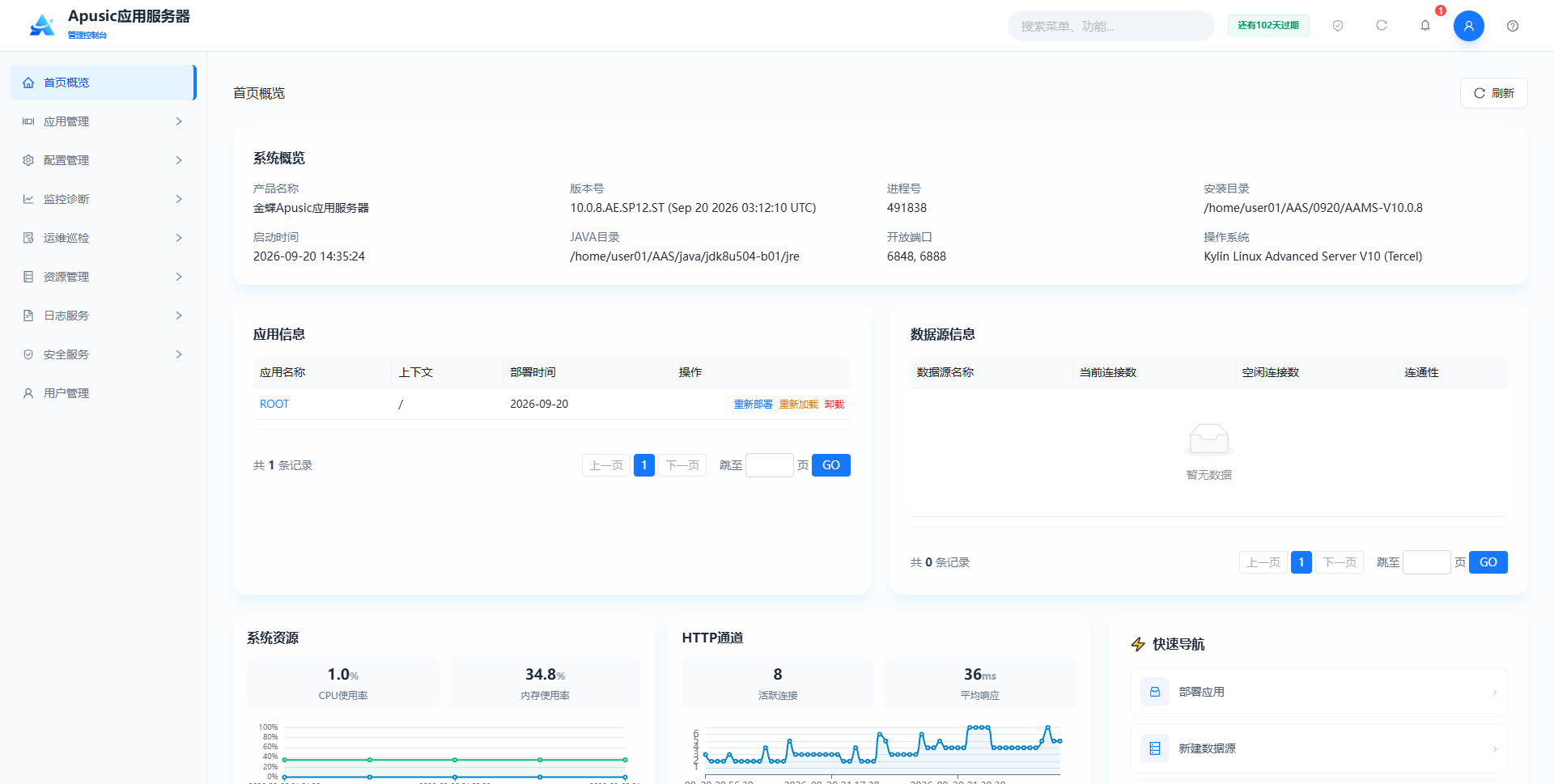
Task: Expand the 配置管理 chevron
Action: pyautogui.click(x=179, y=160)
